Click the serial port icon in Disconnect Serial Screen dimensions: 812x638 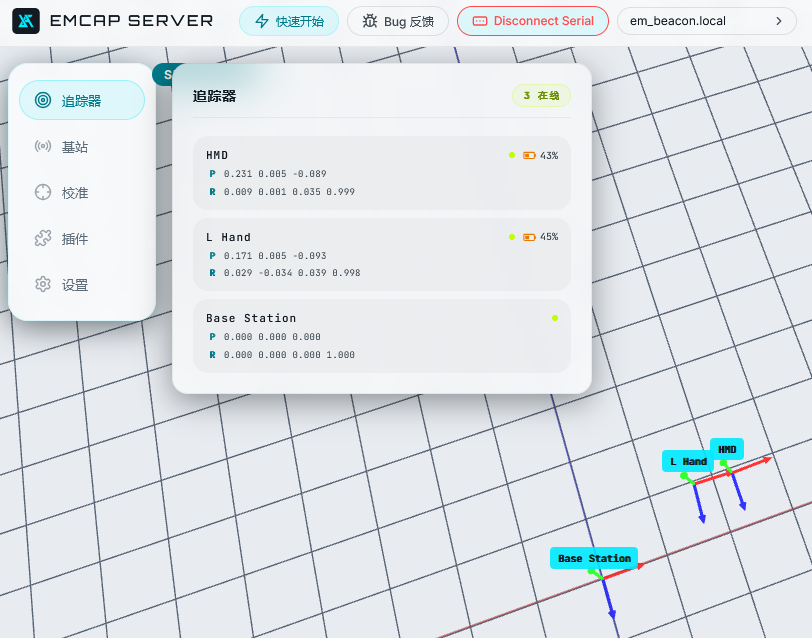pyautogui.click(x=480, y=21)
